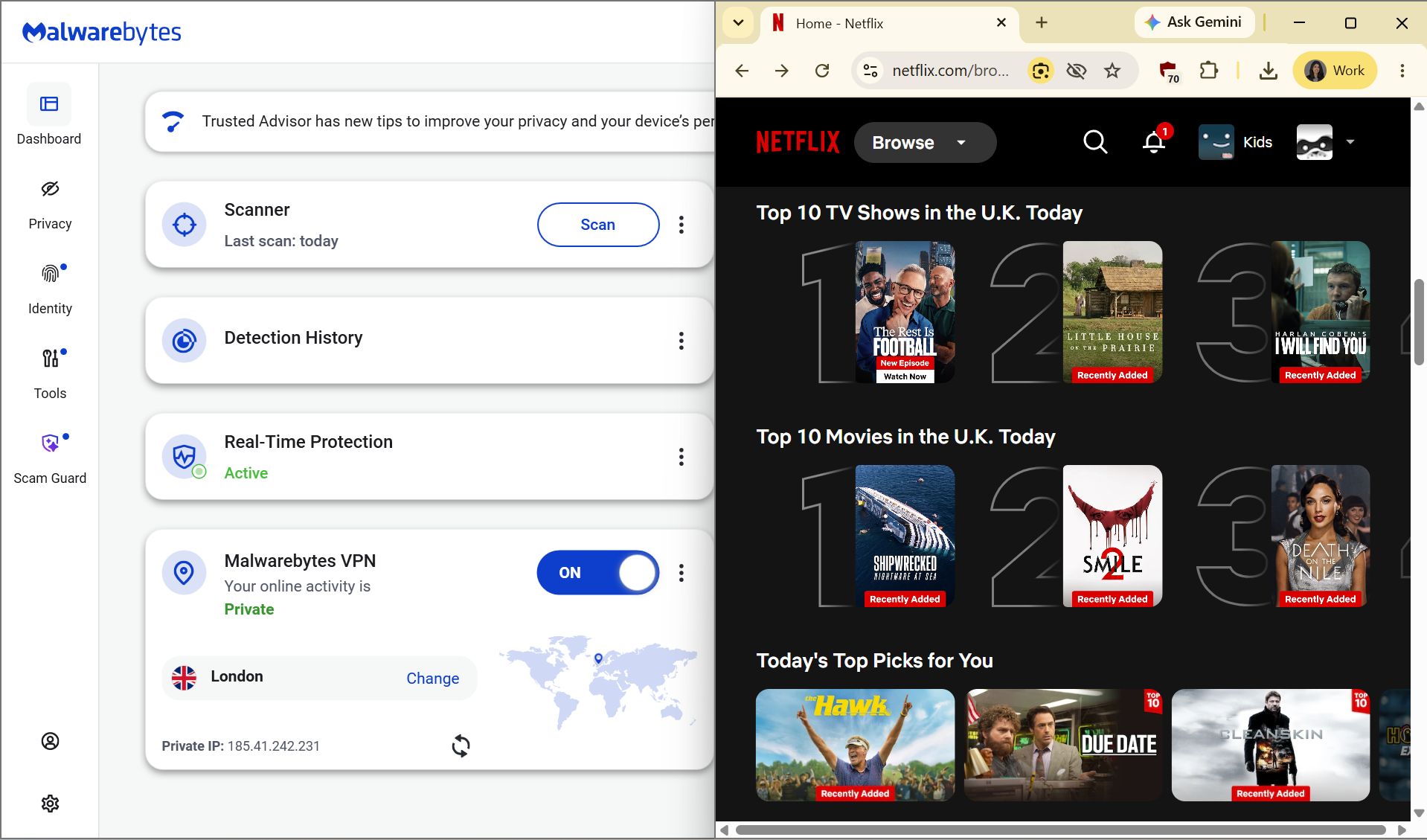Go forward in Chrome browser
The width and height of the screenshot is (1427, 840).
781,71
